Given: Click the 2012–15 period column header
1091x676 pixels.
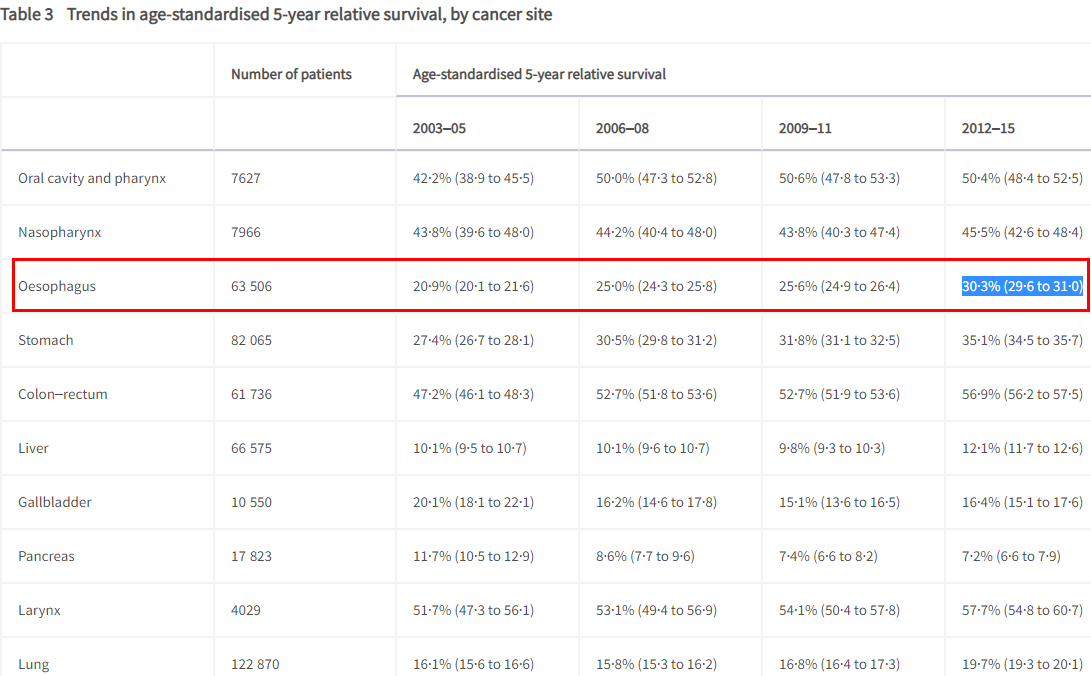Looking at the screenshot, I should click(988, 128).
